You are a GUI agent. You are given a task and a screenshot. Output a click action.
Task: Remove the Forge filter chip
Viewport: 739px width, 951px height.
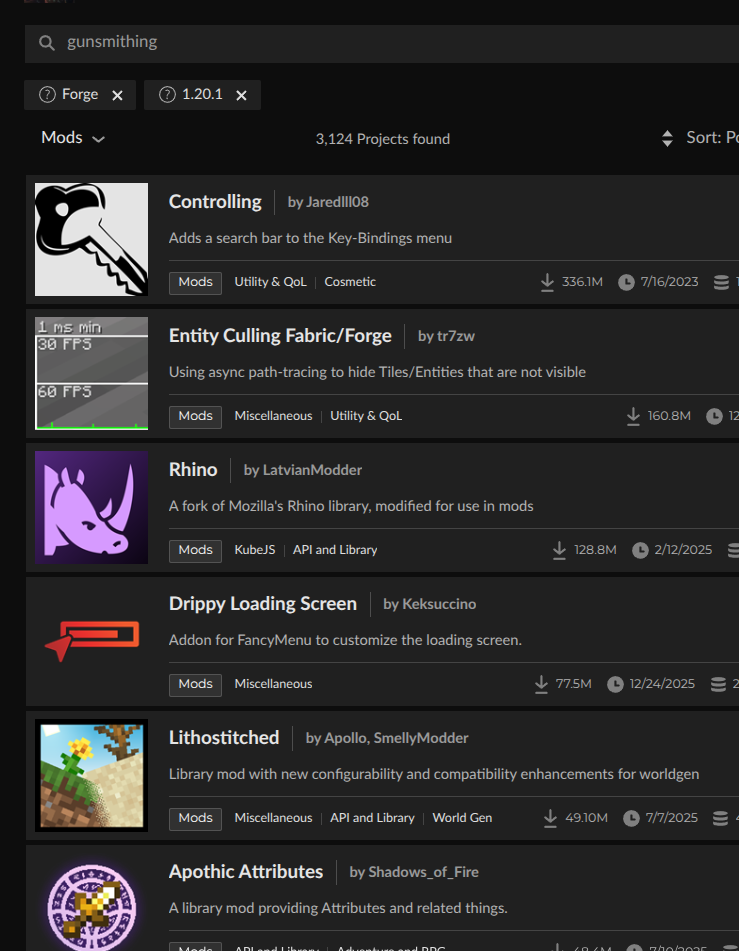tap(117, 96)
